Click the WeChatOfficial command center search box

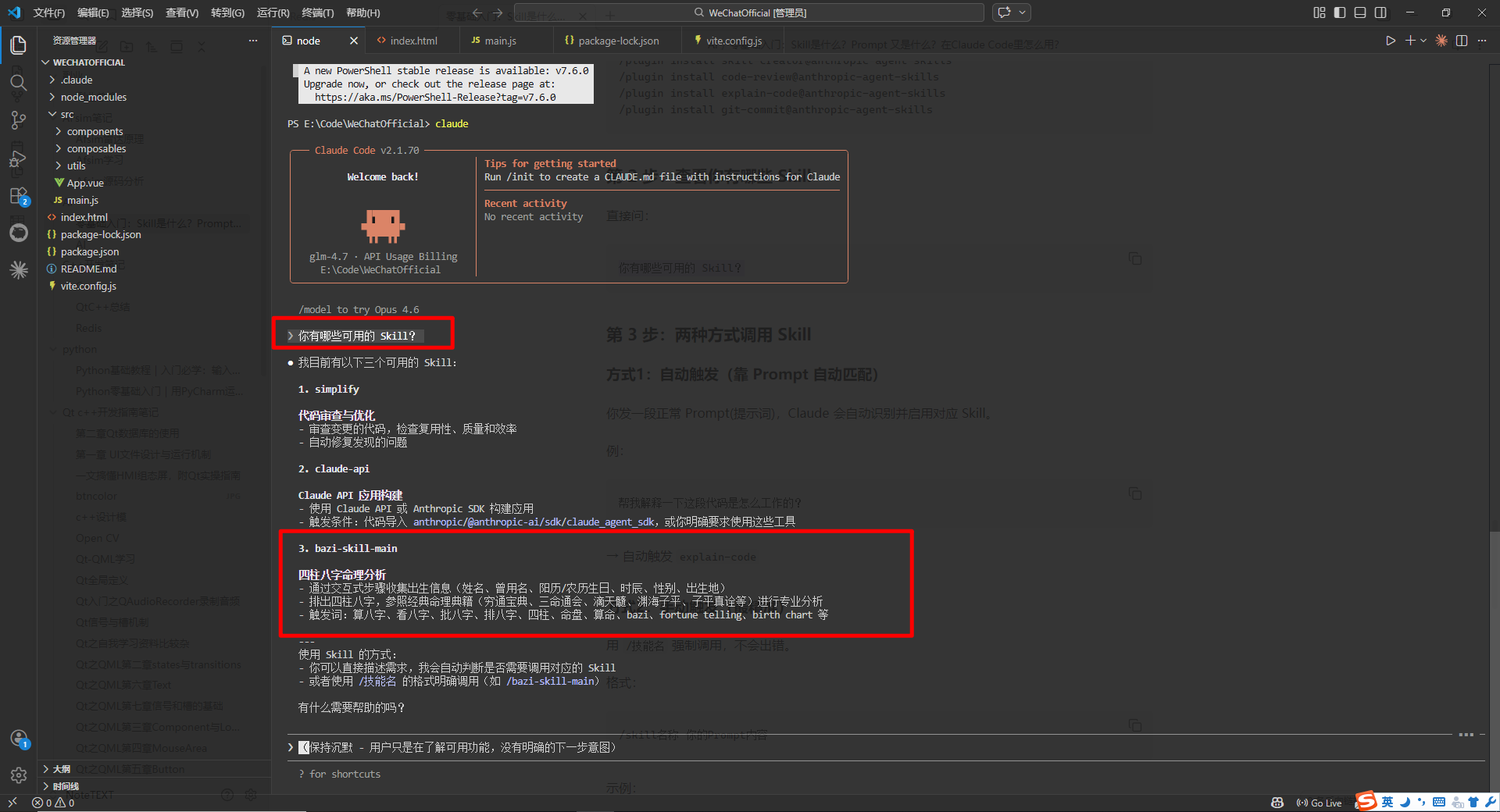click(x=749, y=12)
